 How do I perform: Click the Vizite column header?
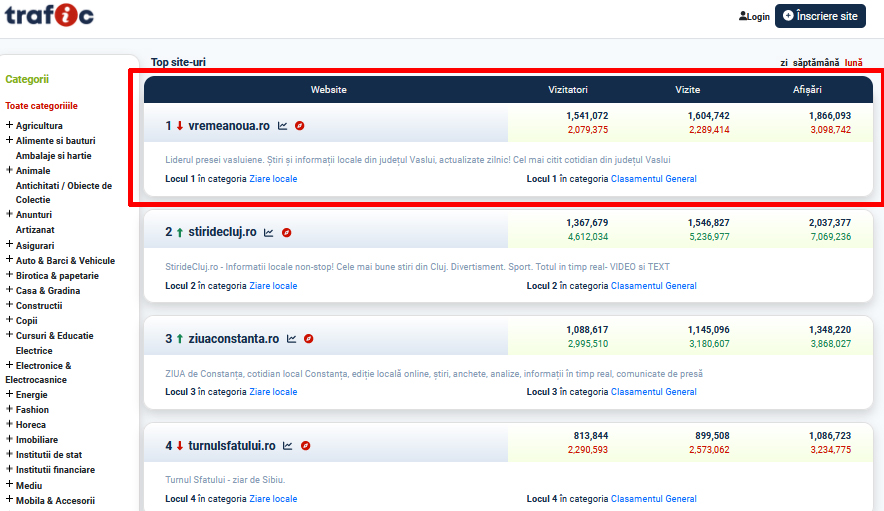[x=687, y=90]
